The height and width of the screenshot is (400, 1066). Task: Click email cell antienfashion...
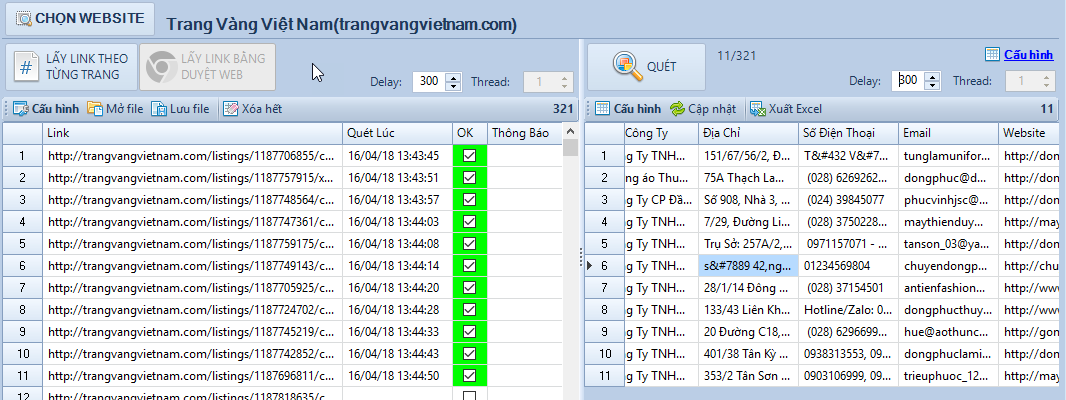948,288
